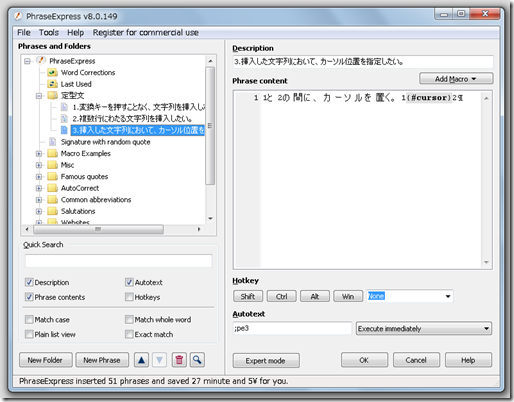514x402 pixels.
Task: Open the Help menu
Action: coord(75,32)
